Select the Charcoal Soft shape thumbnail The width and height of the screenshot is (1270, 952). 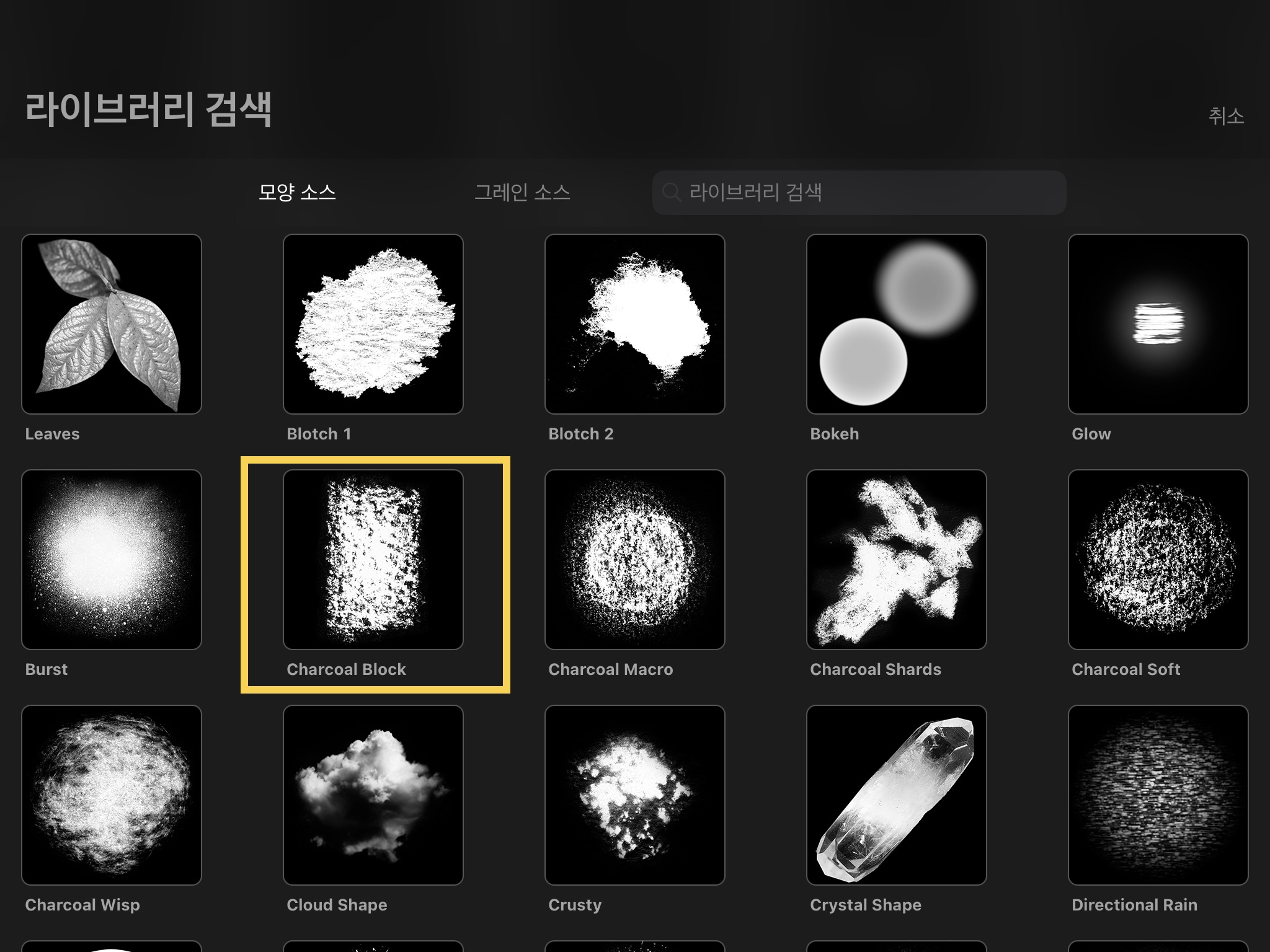tap(1158, 559)
